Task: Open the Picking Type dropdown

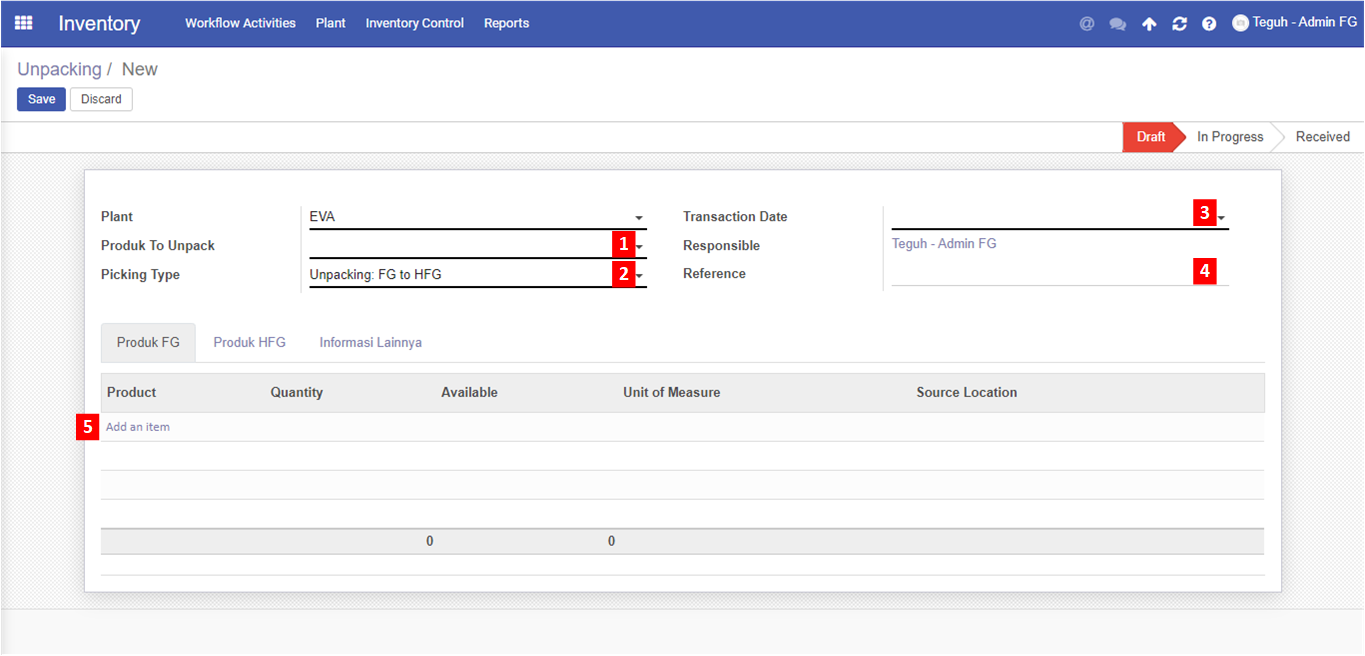Action: click(640, 276)
